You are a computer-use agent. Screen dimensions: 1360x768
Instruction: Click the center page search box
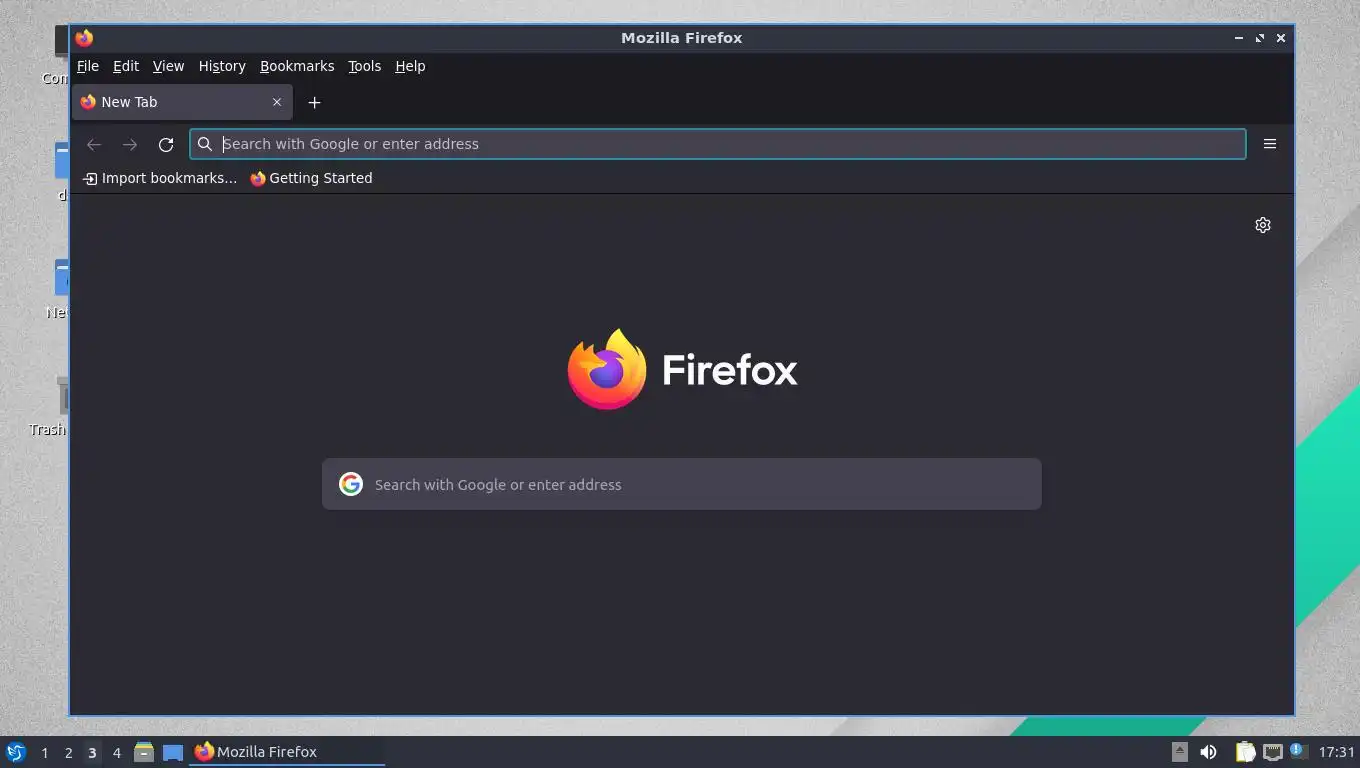682,484
